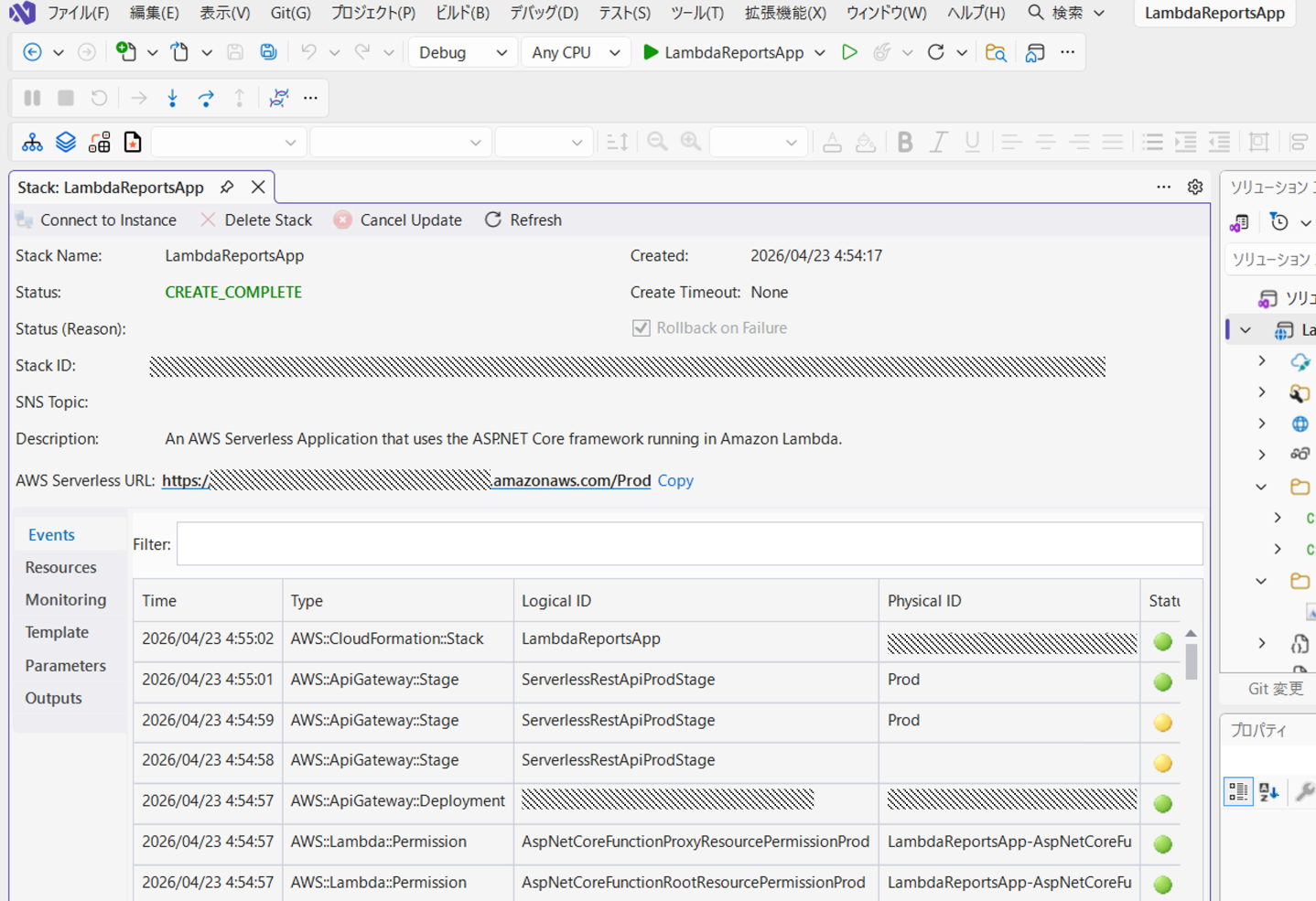Viewport: 1316px width, 901px height.
Task: Open the 拡張機能(X) menu
Action: click(785, 13)
